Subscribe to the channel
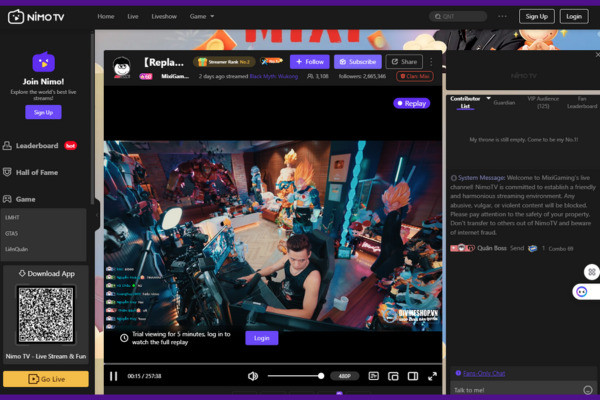Screen dimensions: 600x400 click(357, 62)
